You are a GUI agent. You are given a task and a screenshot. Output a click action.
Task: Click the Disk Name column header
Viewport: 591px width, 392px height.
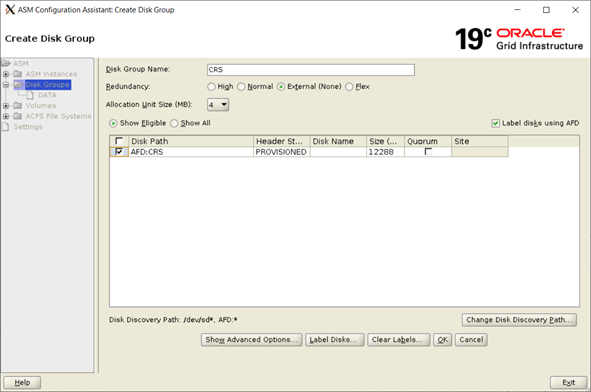[338, 141]
